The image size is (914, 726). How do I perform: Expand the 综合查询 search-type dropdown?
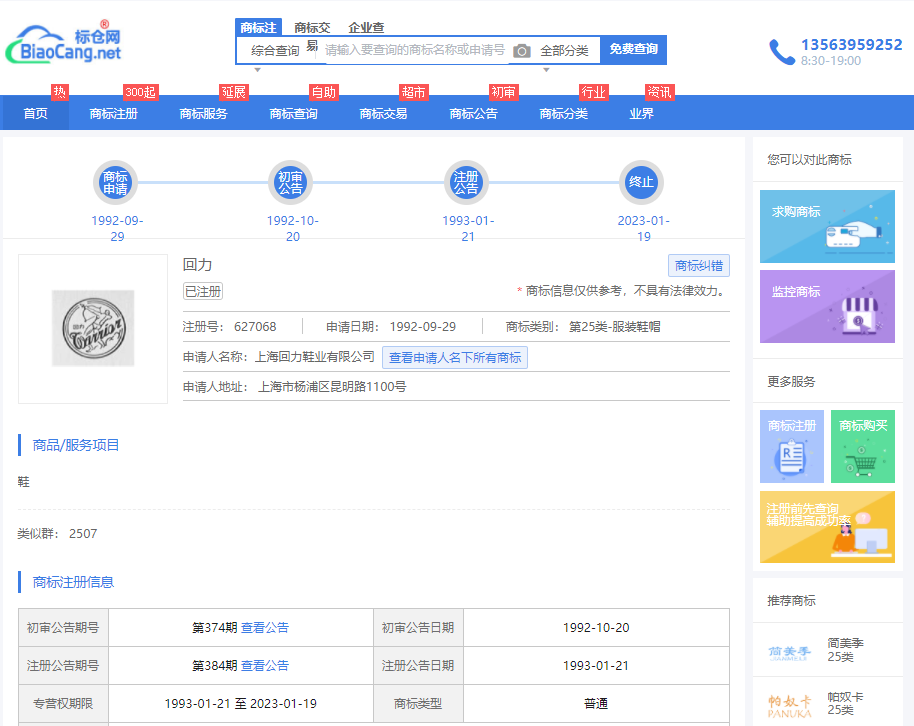tap(275, 51)
